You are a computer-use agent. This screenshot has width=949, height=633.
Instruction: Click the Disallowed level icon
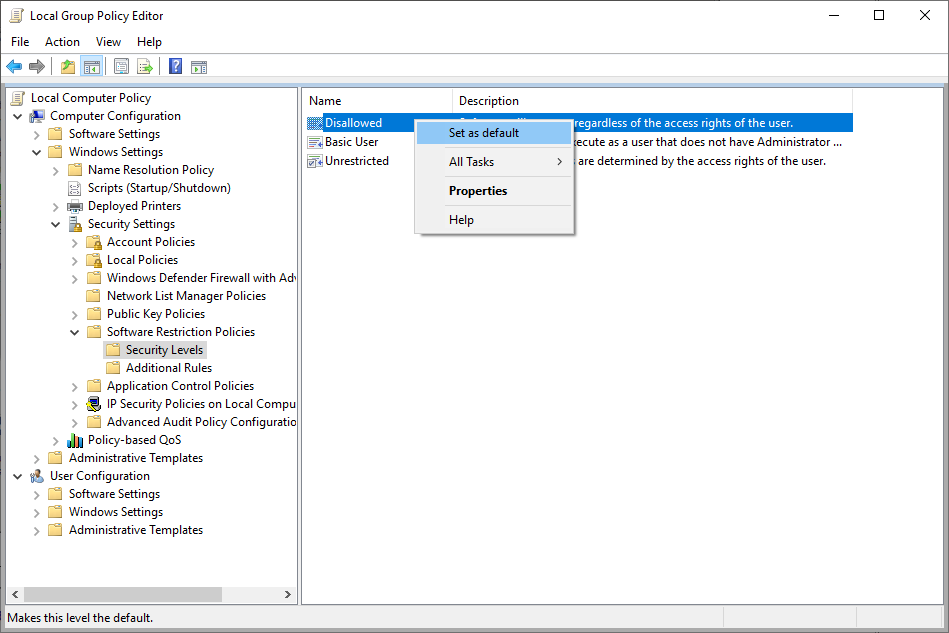coord(315,123)
